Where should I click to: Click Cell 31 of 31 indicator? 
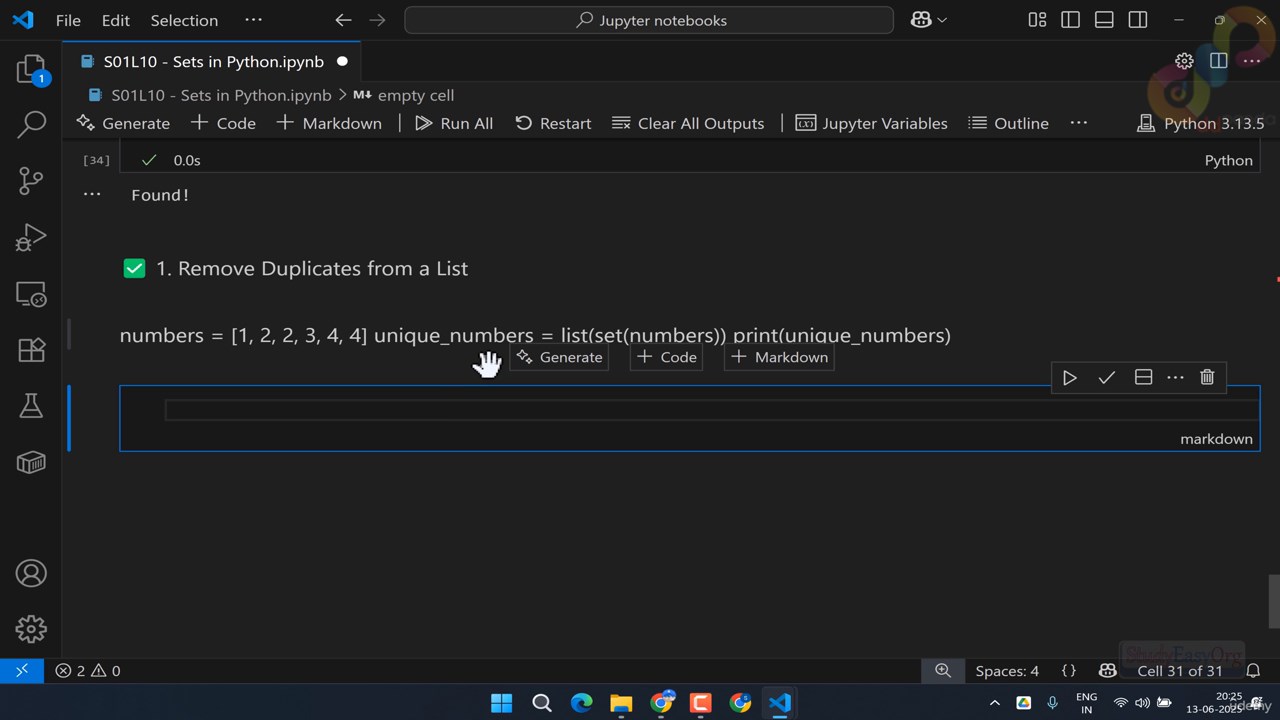(x=1180, y=671)
